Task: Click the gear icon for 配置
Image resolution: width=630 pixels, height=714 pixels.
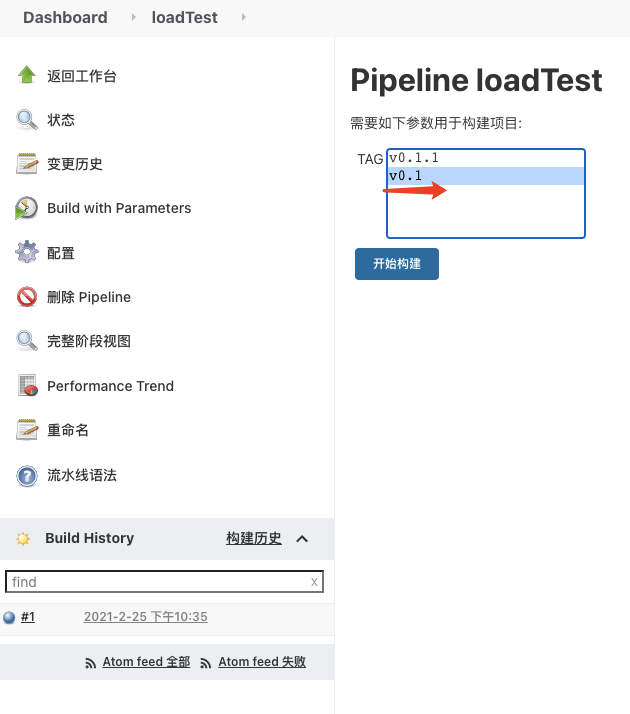Action: coord(27,253)
